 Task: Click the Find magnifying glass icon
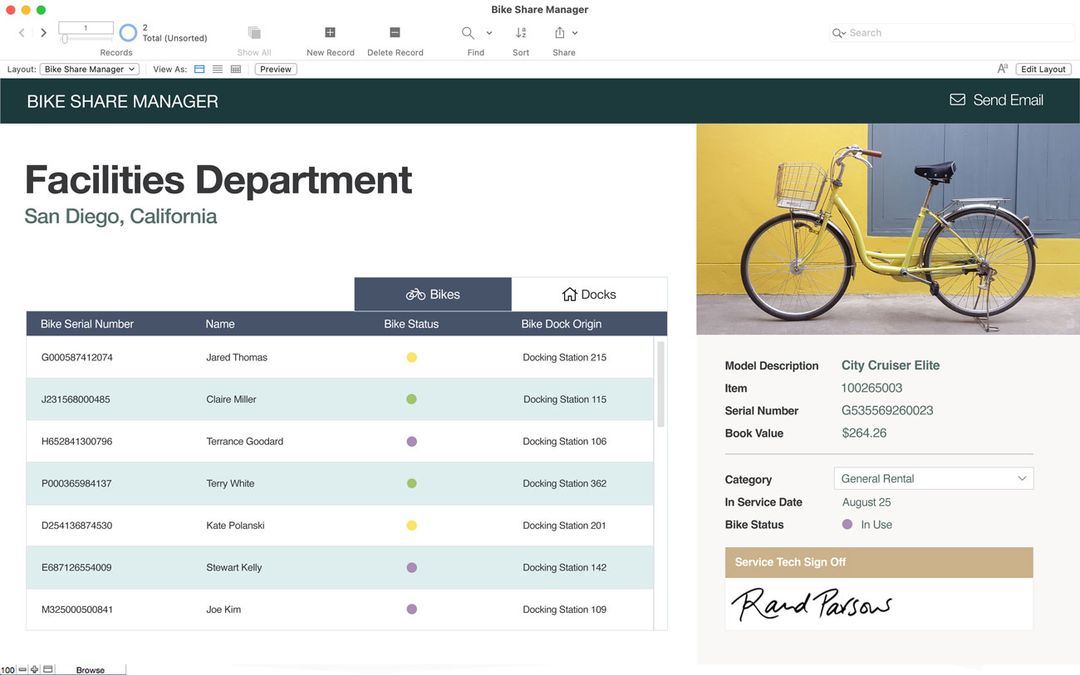click(466, 33)
